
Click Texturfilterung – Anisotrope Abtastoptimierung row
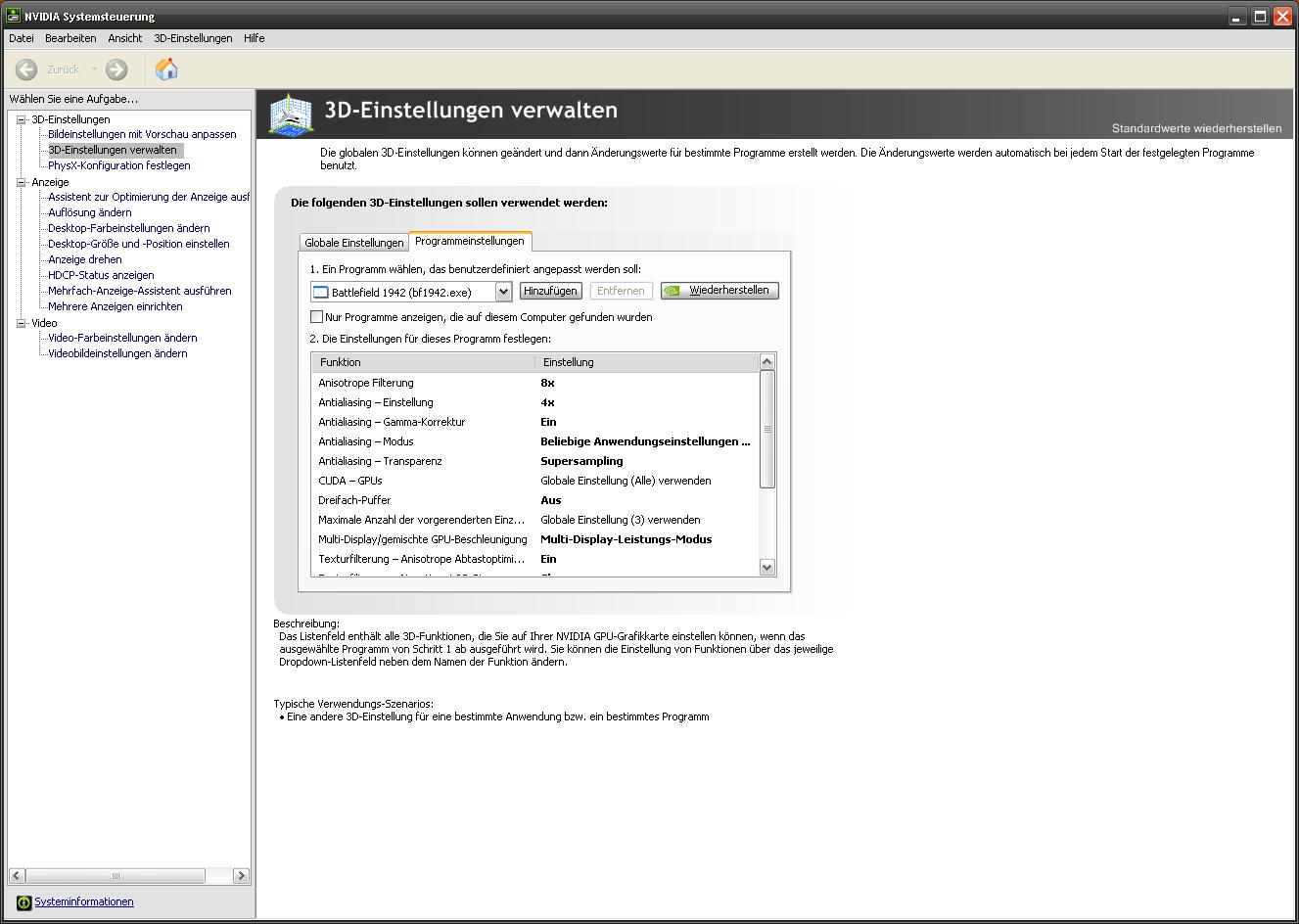535,559
